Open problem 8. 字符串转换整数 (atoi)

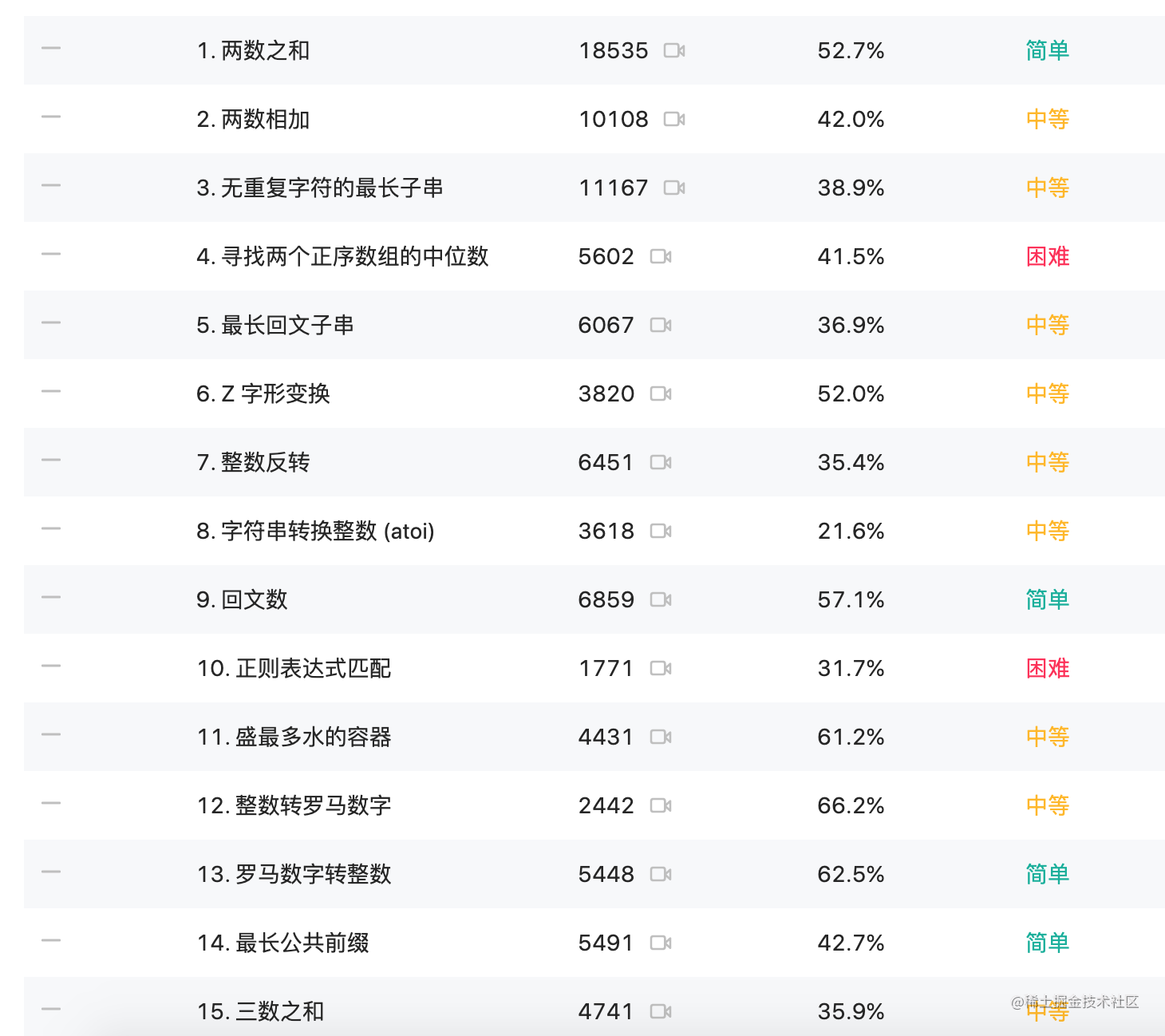(315, 531)
